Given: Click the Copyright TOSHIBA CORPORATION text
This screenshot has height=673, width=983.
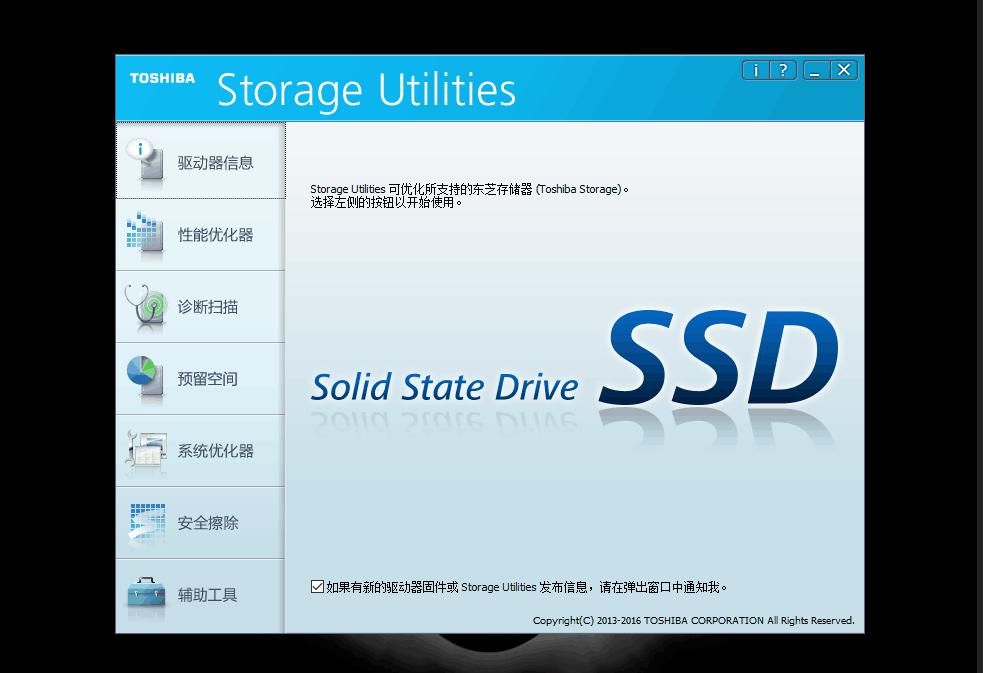Looking at the screenshot, I should point(693,620).
